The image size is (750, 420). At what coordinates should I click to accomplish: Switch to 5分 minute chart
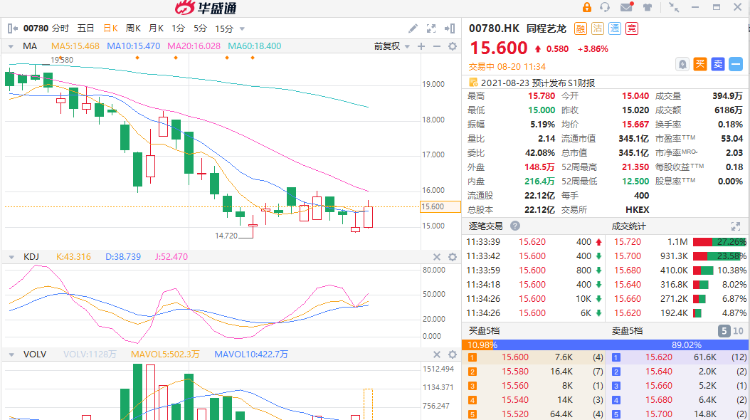click(200, 29)
